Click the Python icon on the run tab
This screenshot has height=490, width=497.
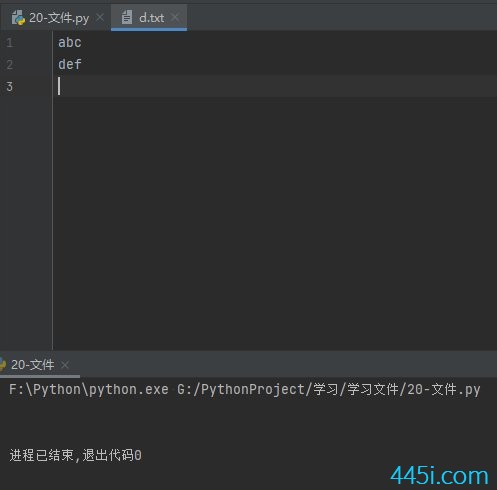(3, 364)
